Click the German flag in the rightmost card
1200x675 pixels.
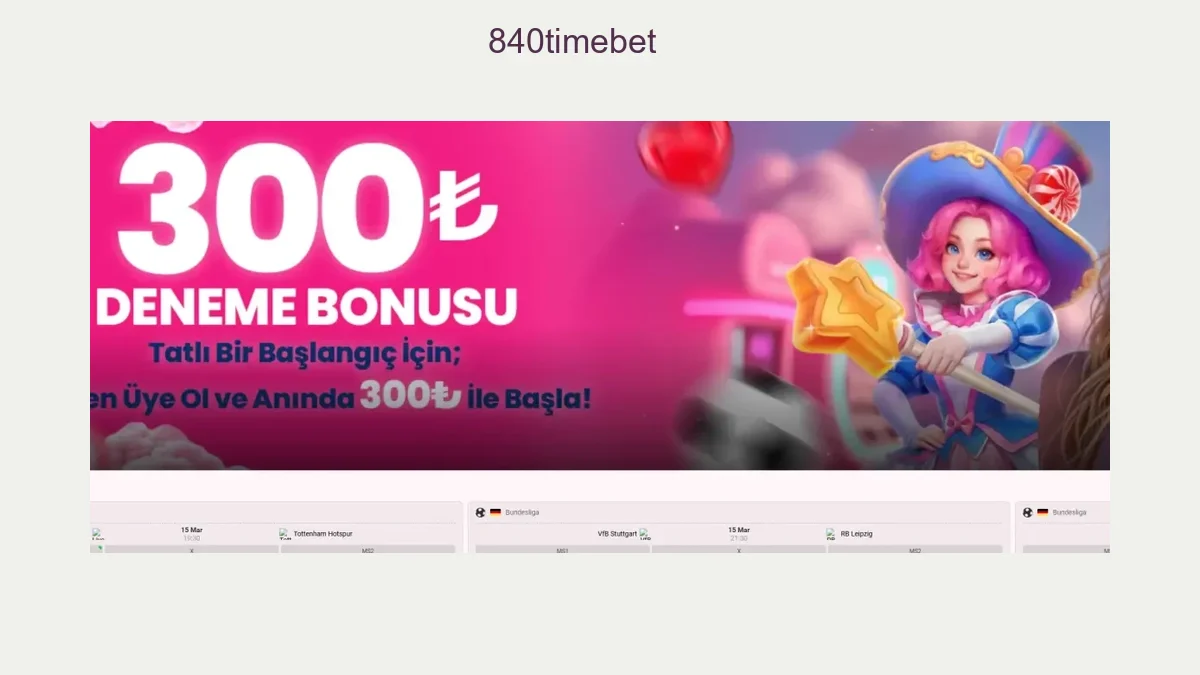[1042, 512]
